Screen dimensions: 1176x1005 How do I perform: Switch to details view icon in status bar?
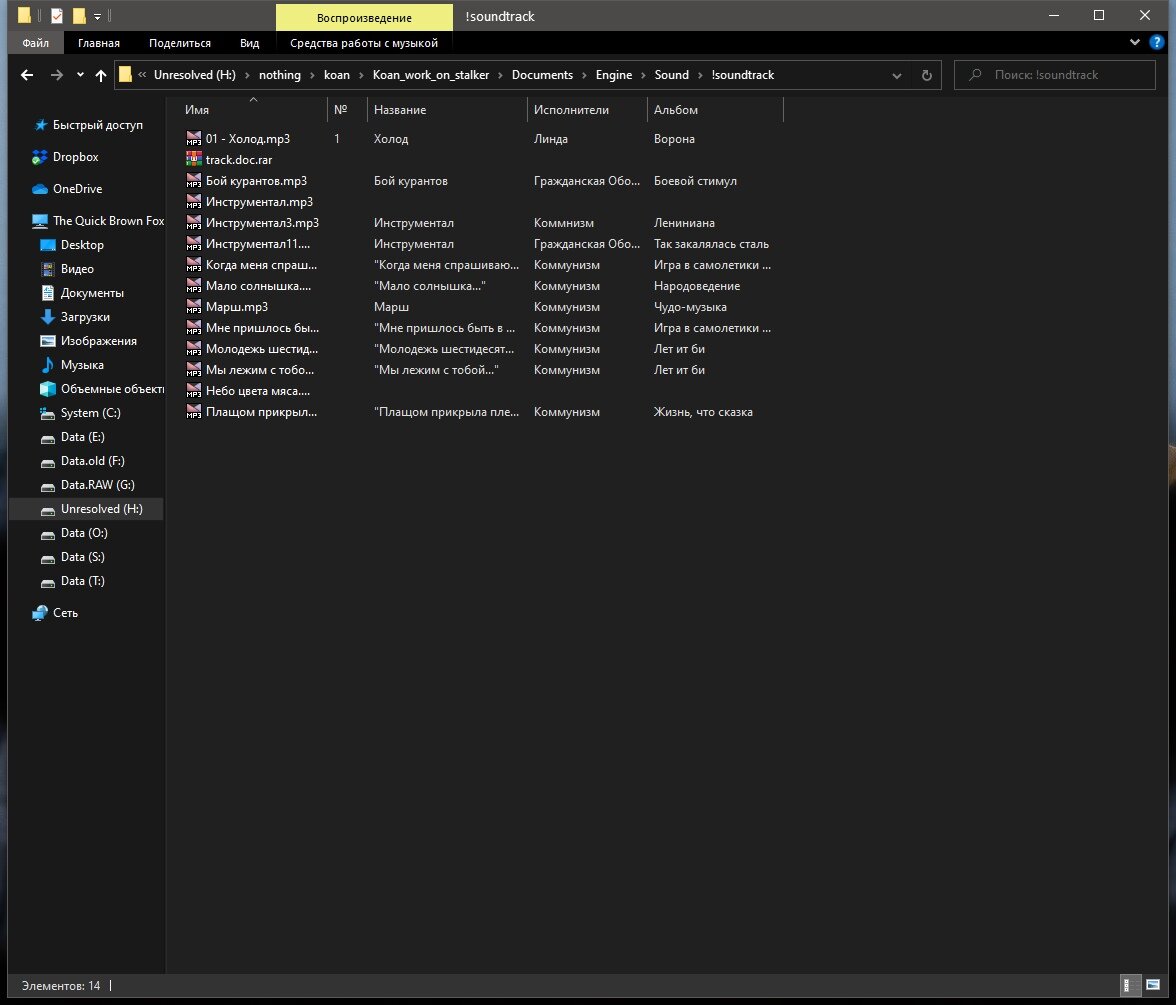click(x=1129, y=985)
